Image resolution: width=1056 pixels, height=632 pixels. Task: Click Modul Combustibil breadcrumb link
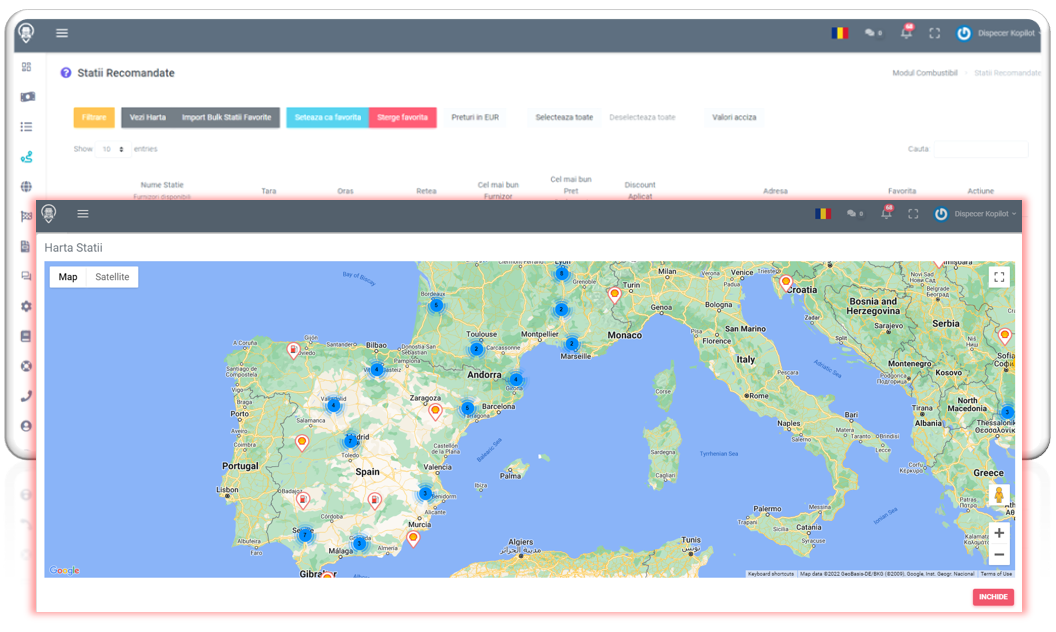point(924,73)
